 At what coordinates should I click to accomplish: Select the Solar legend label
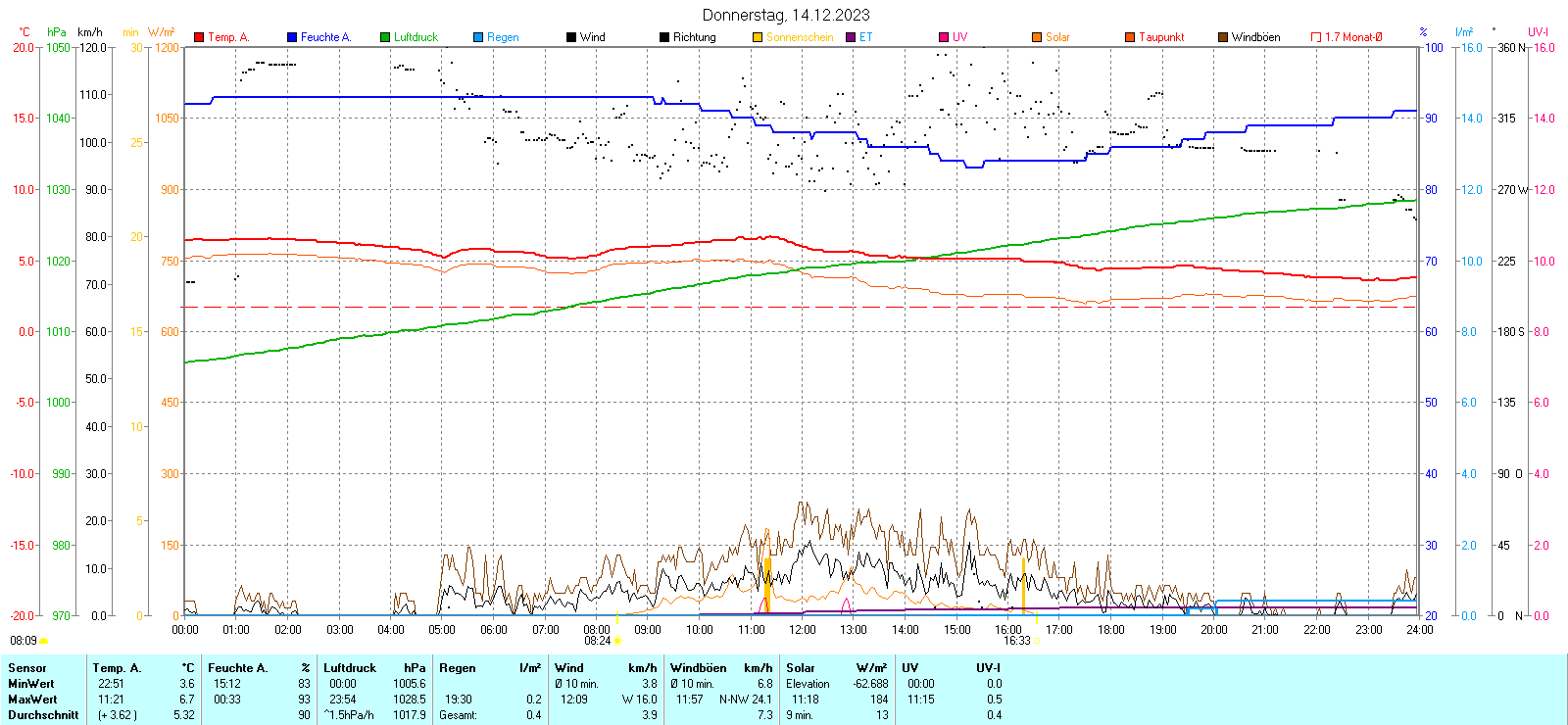click(1057, 37)
